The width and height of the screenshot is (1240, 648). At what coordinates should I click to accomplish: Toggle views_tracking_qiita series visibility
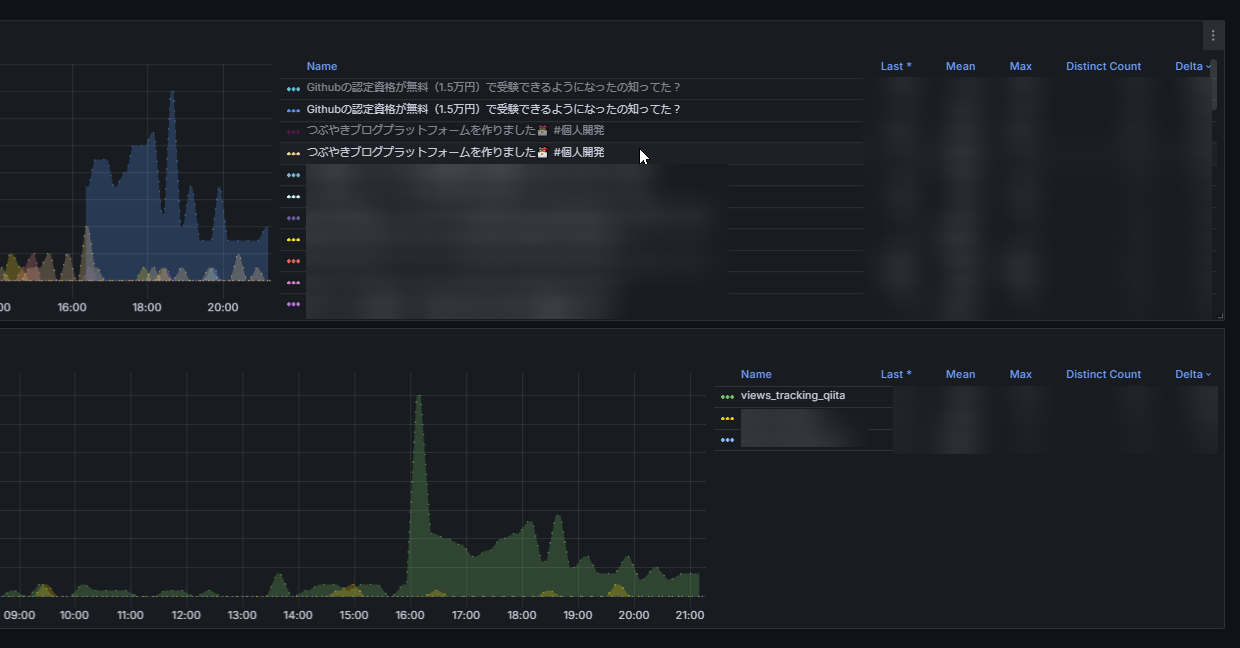[792, 396]
